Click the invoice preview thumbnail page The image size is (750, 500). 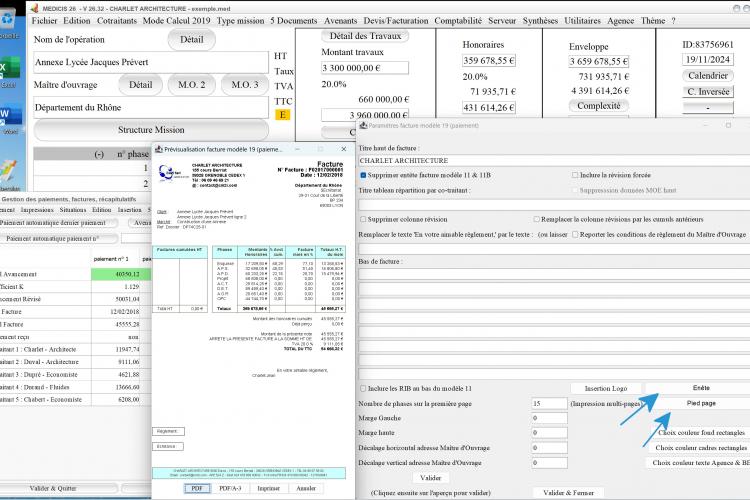point(249,318)
